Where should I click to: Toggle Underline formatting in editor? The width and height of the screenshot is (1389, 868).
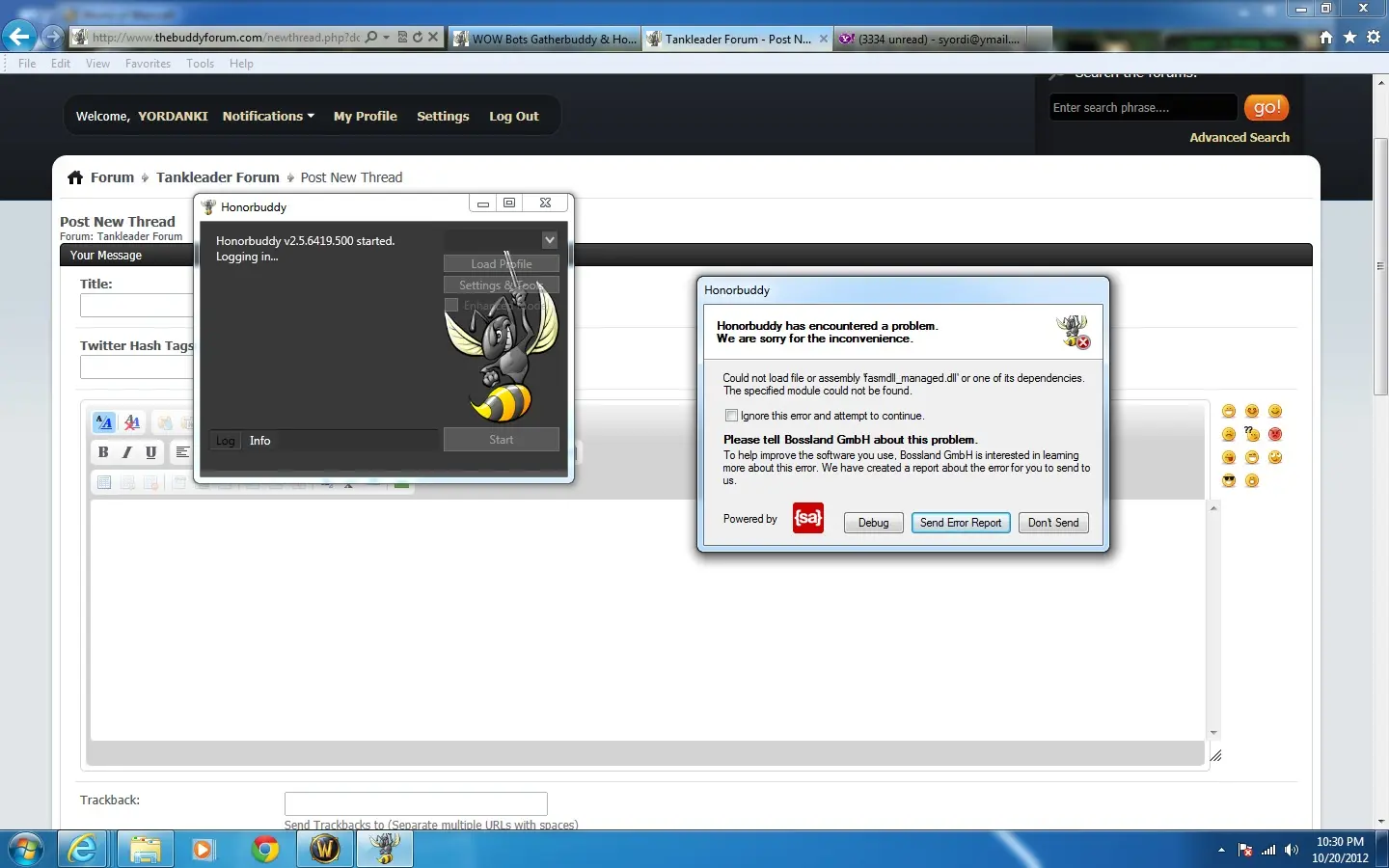pyautogui.click(x=150, y=452)
